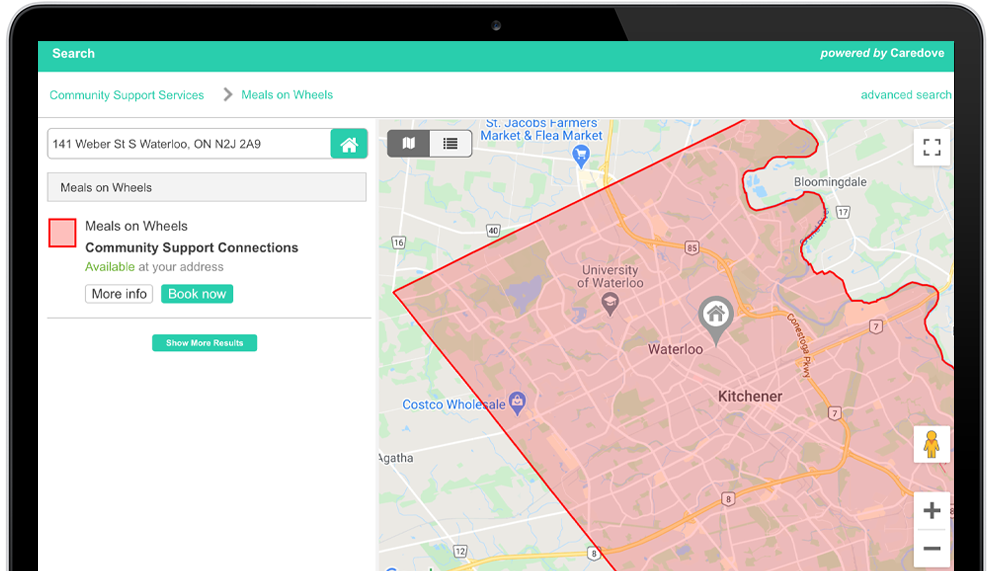The width and height of the screenshot is (992, 571).
Task: Click the pink service area swatch
Action: [x=62, y=233]
